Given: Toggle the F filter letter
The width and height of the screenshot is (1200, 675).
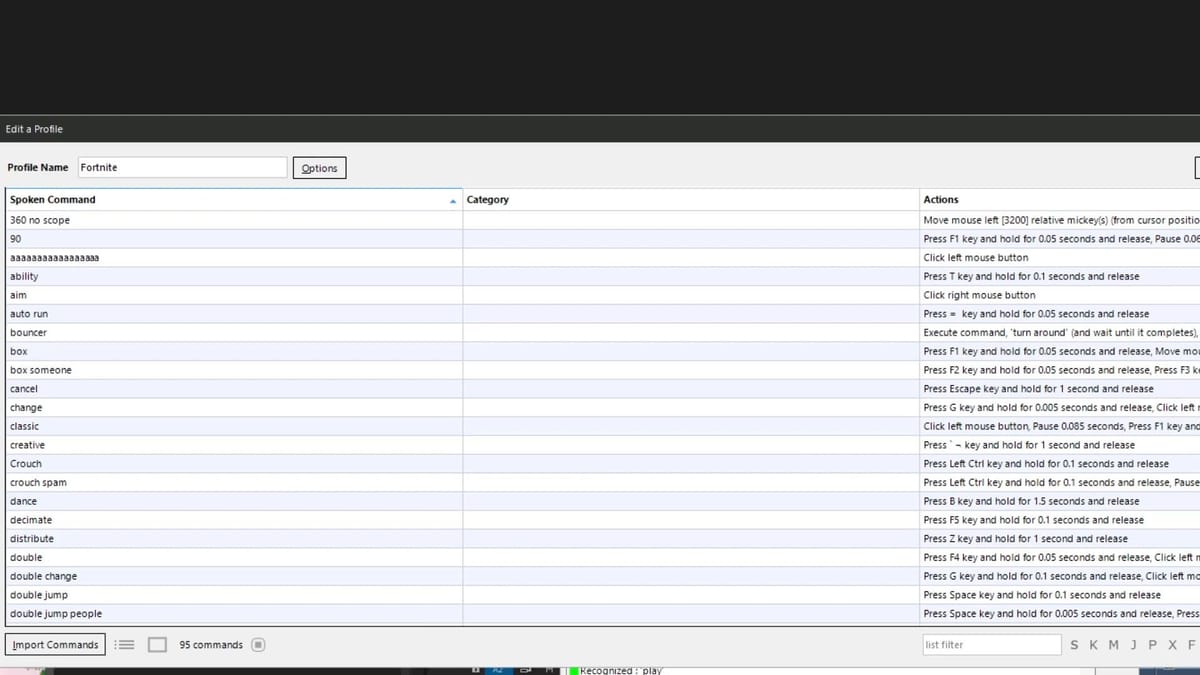Looking at the screenshot, I should coord(1191,645).
